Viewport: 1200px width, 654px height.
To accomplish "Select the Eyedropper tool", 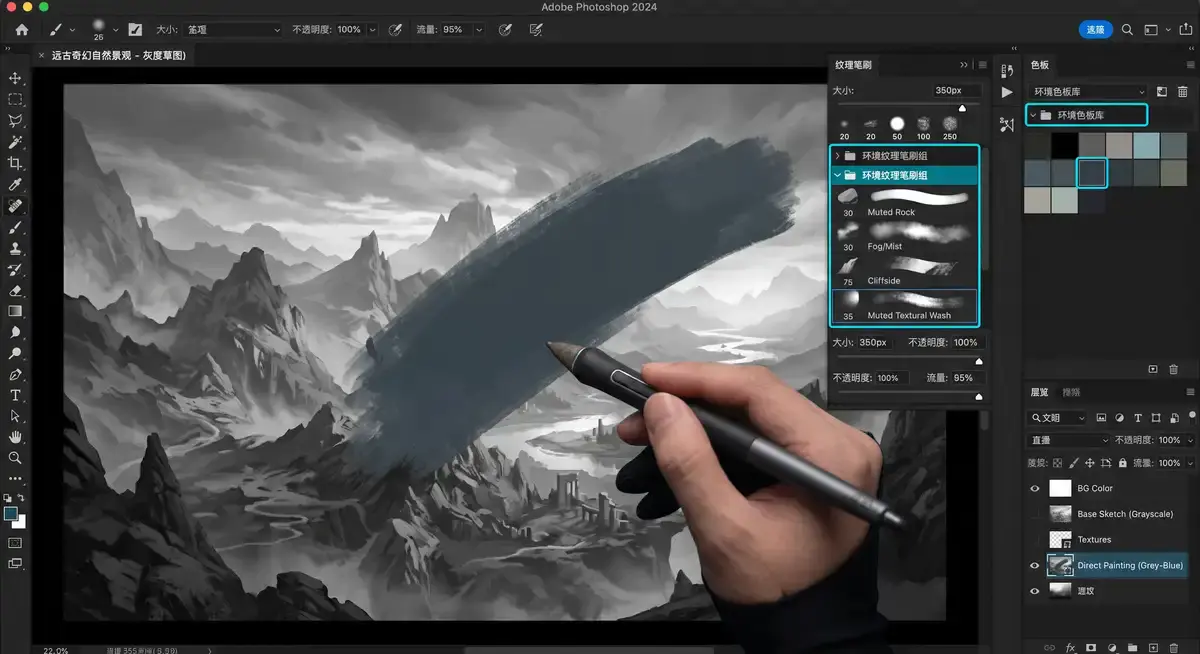I will tap(15, 185).
